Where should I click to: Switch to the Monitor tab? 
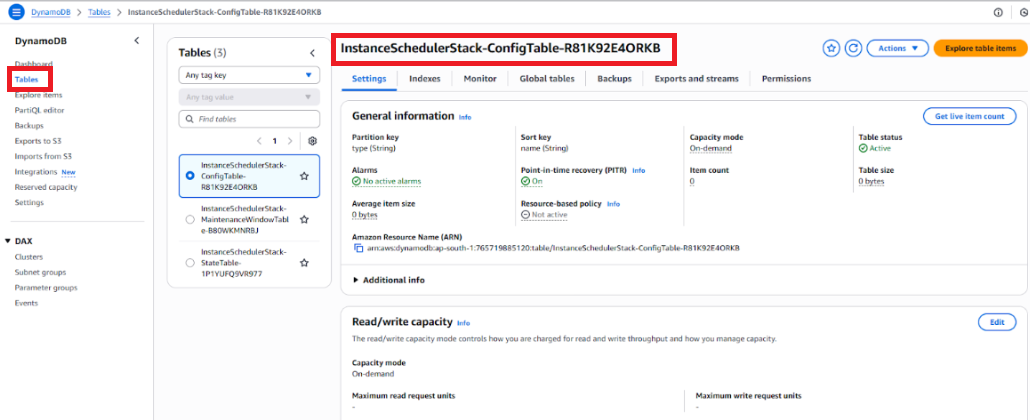pyautogui.click(x=480, y=78)
